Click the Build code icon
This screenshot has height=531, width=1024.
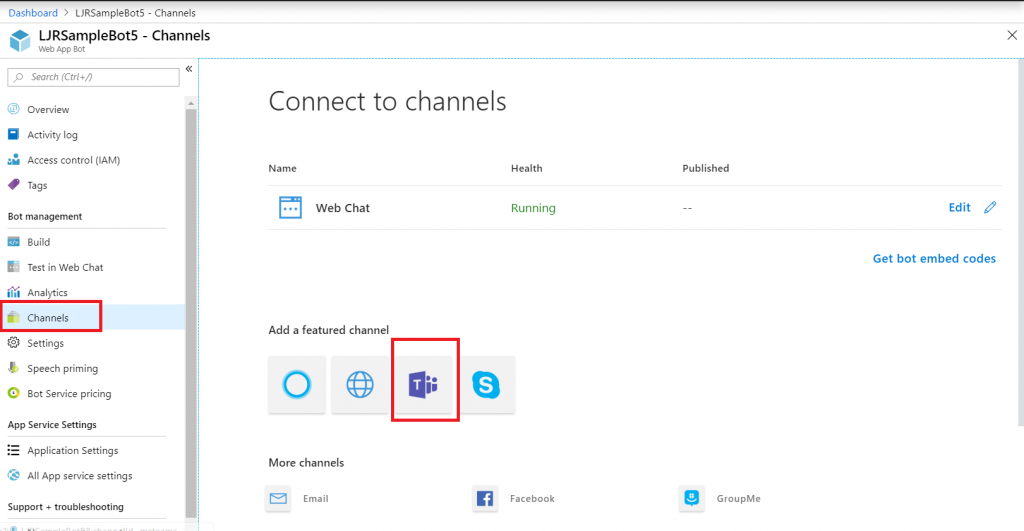click(x=14, y=242)
